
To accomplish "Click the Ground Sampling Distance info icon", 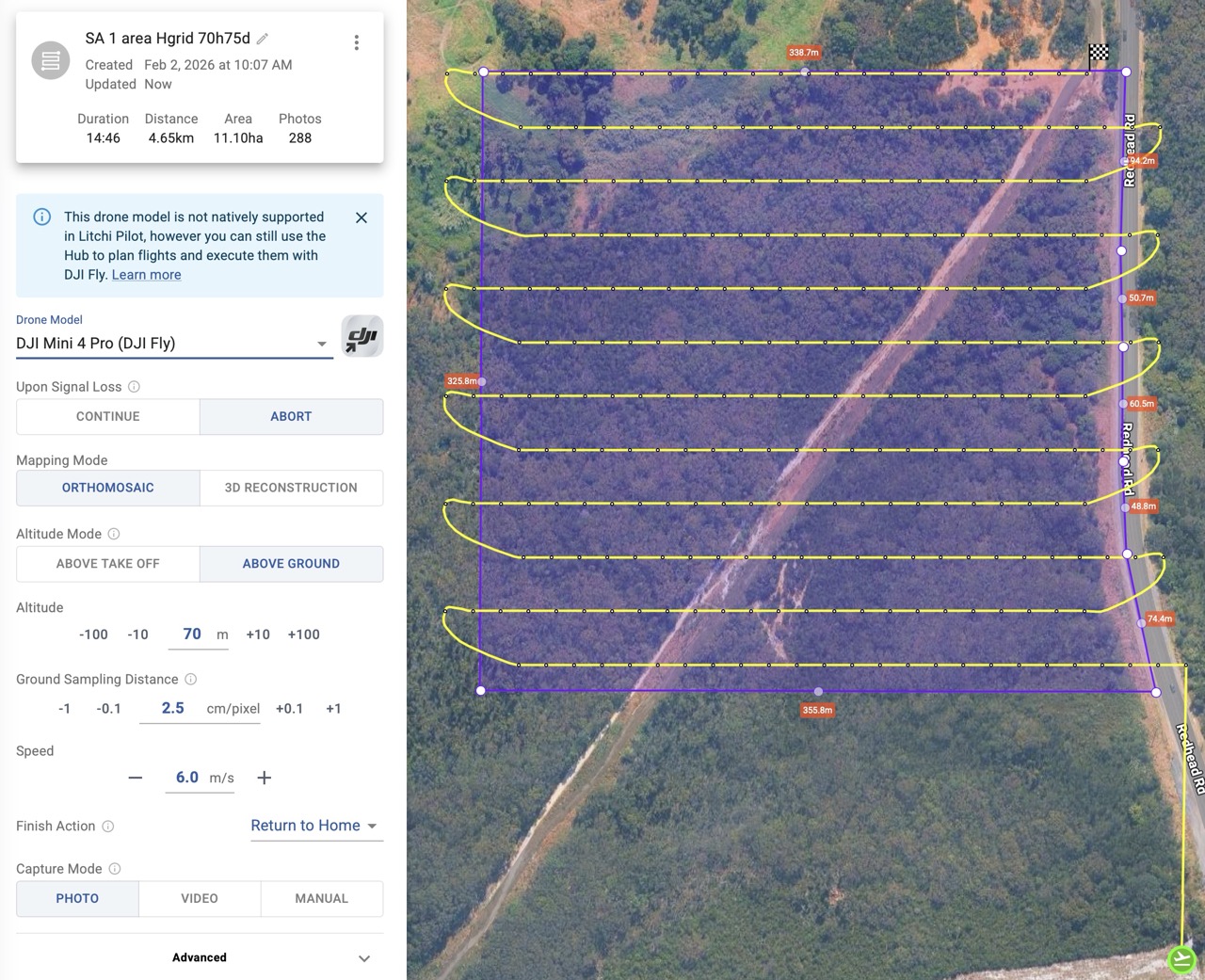I will (191, 680).
